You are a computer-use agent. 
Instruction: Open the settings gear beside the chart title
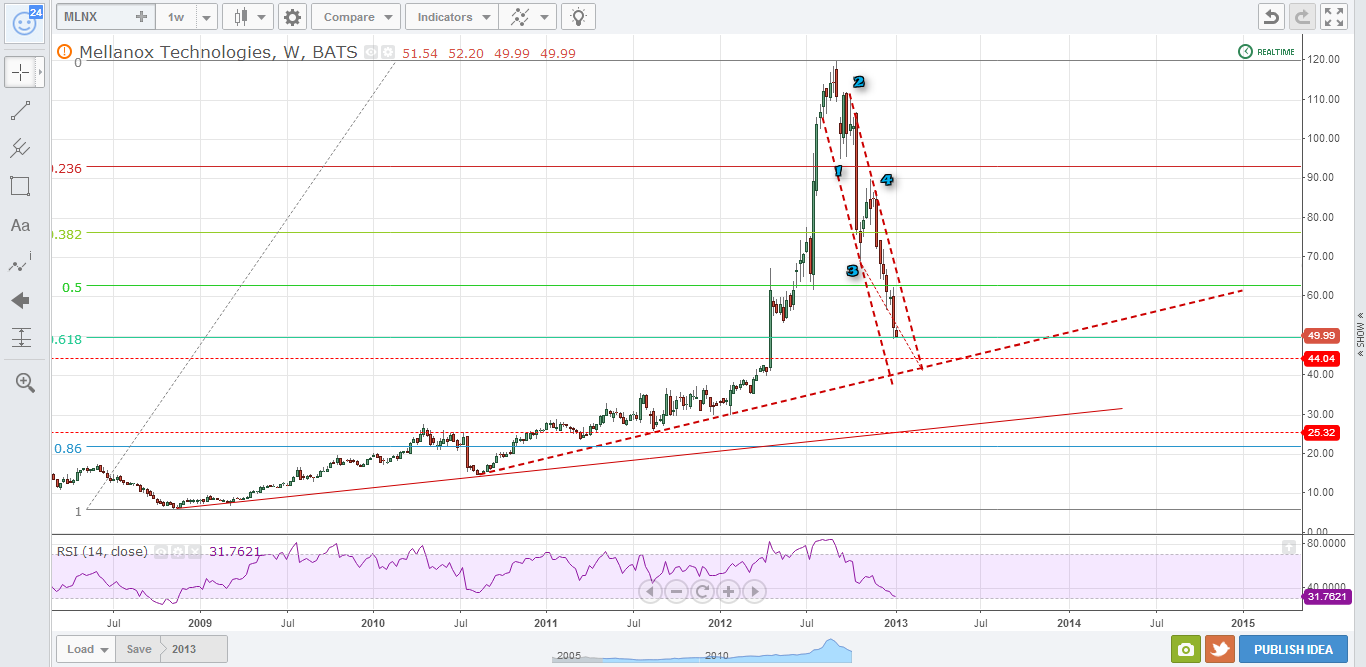[x=388, y=53]
